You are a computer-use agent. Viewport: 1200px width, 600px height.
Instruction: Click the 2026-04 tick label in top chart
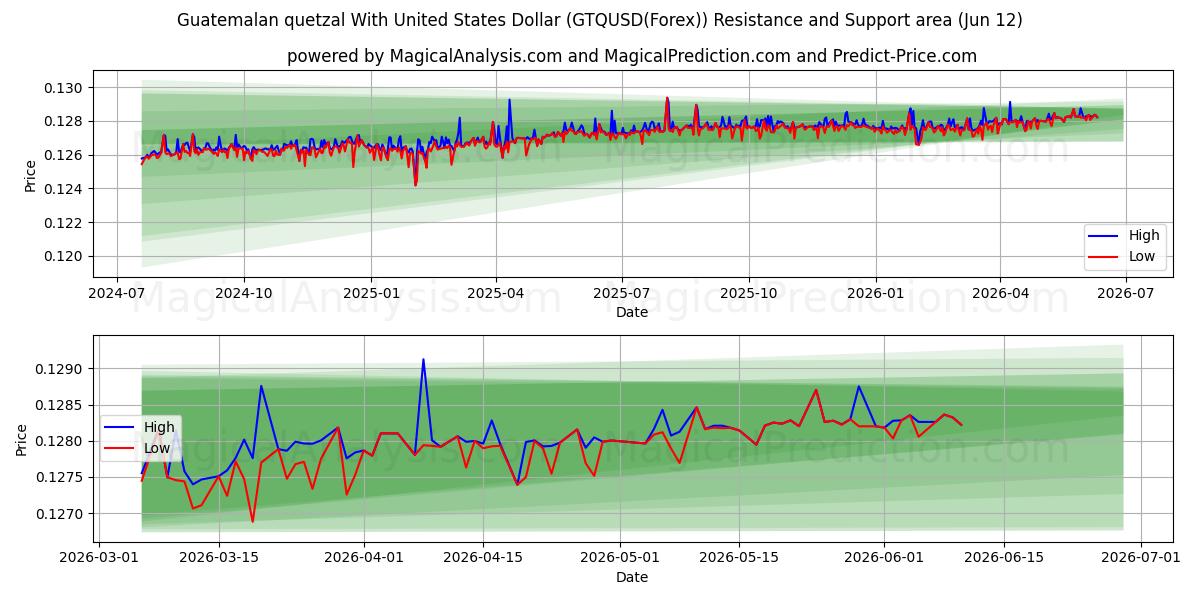[x=1000, y=293]
